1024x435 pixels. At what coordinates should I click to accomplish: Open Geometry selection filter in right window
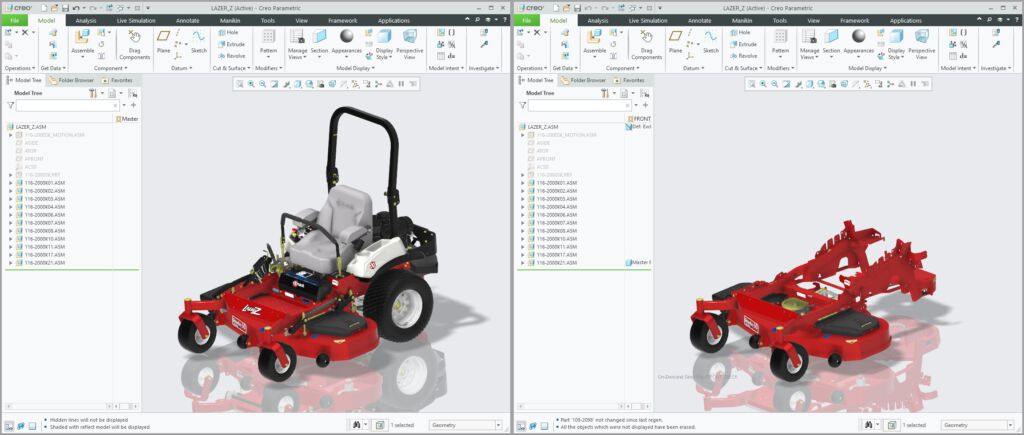(x=977, y=425)
